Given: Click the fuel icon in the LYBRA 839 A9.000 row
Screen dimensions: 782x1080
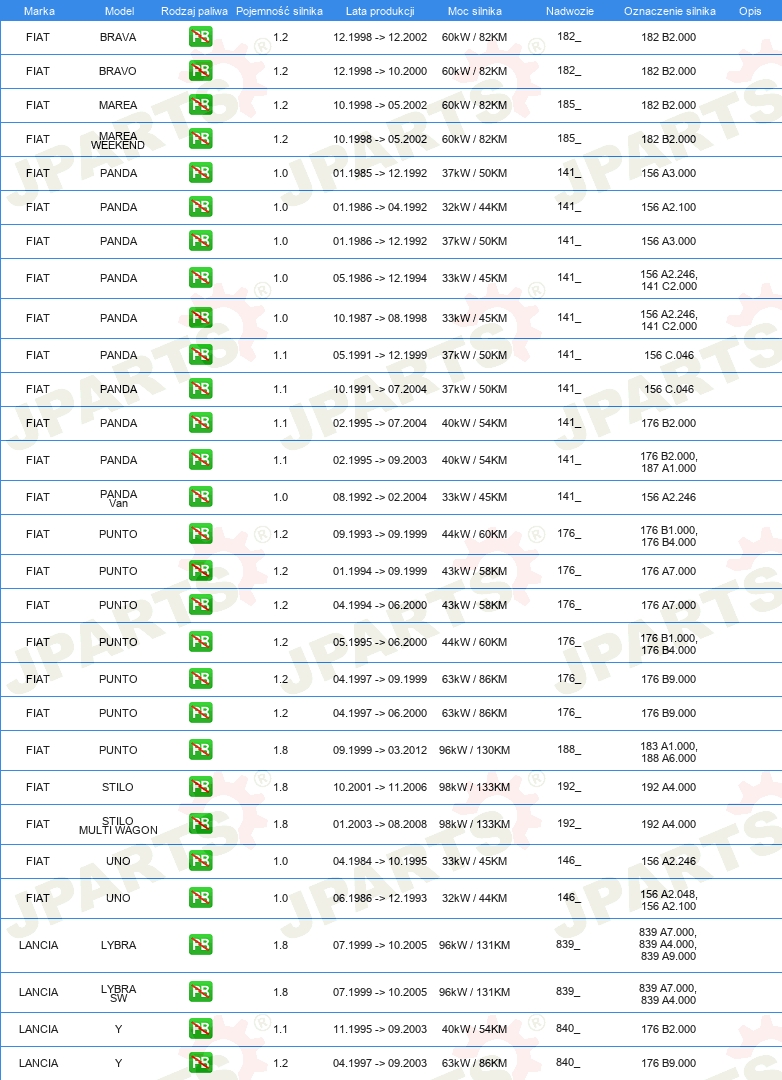Looking at the screenshot, I should 200,944.
